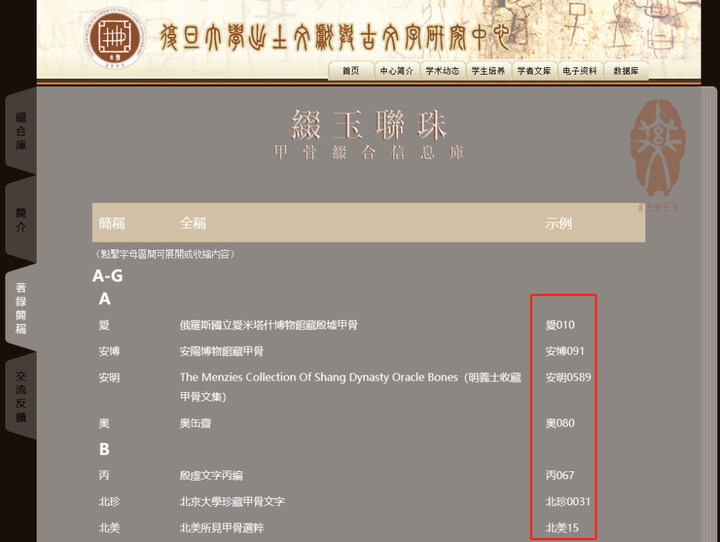Open the 数据库 navigation tab
This screenshot has height=542, width=720.
(x=626, y=71)
